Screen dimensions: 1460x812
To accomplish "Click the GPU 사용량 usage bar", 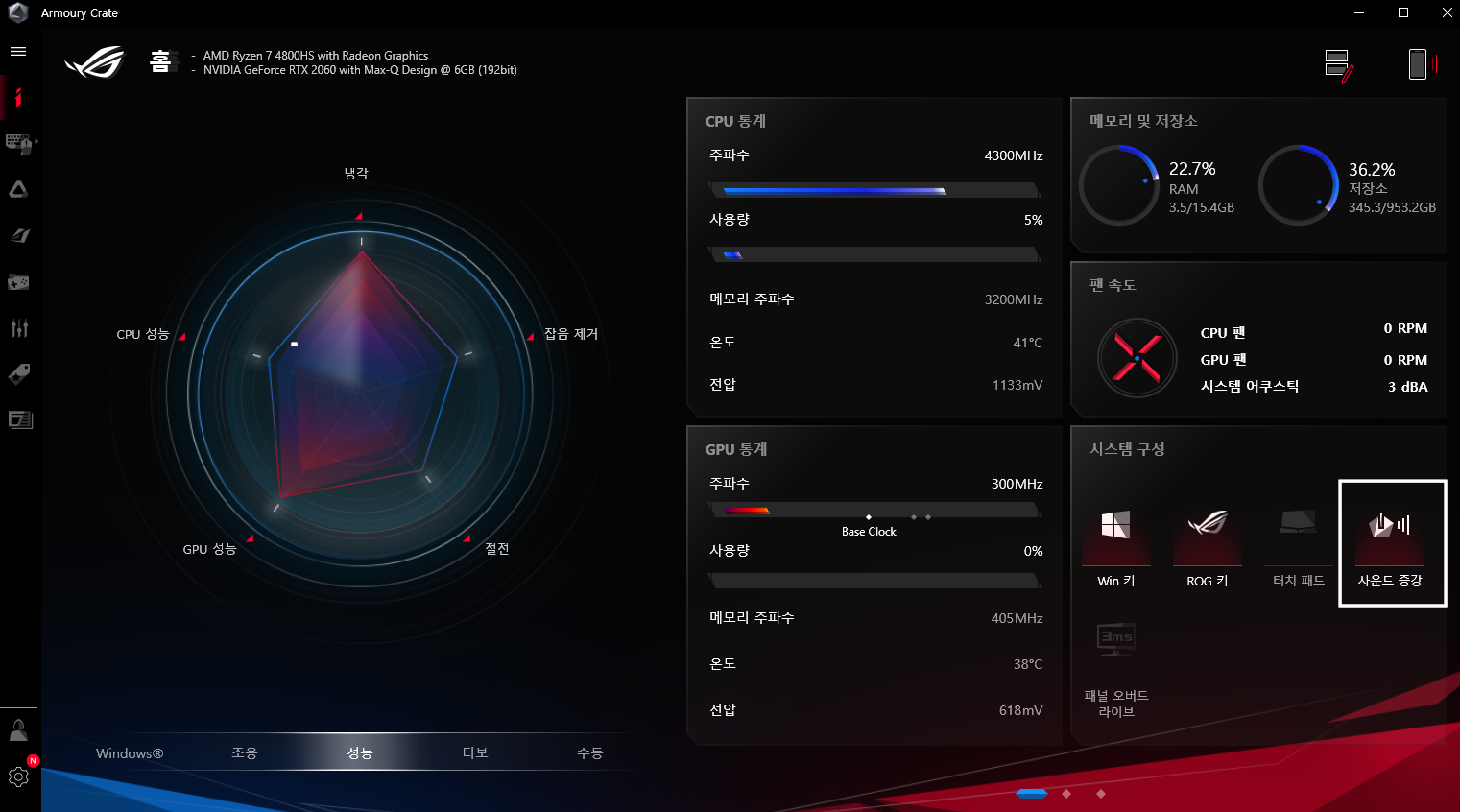I will [874, 581].
